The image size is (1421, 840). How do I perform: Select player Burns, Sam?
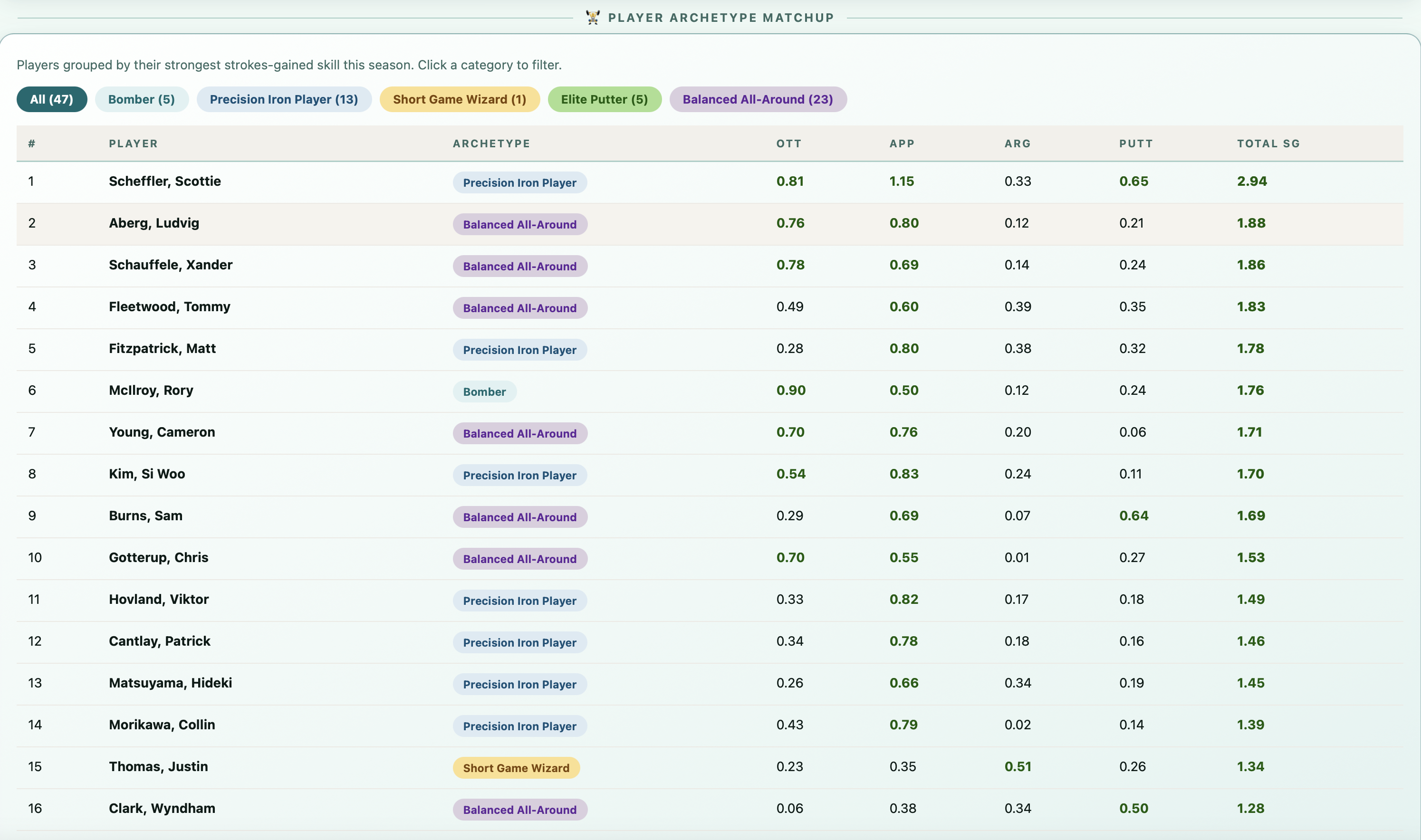point(145,515)
